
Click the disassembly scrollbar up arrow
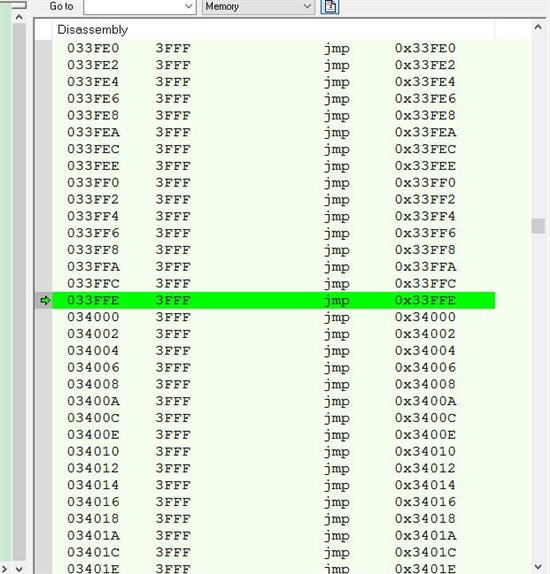tap(538, 27)
